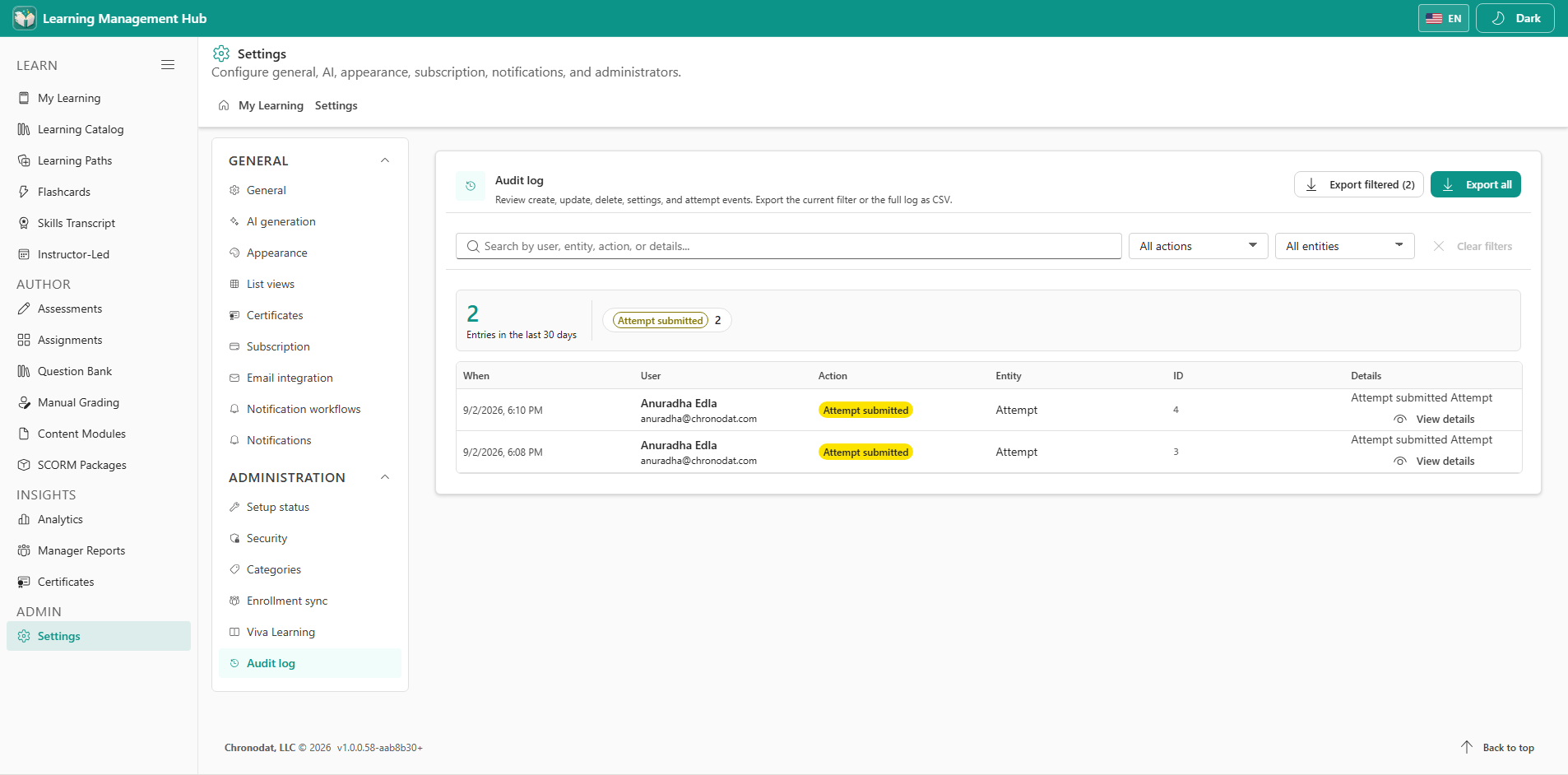
Task: Switch to Dark theme
Action: [x=1515, y=18]
